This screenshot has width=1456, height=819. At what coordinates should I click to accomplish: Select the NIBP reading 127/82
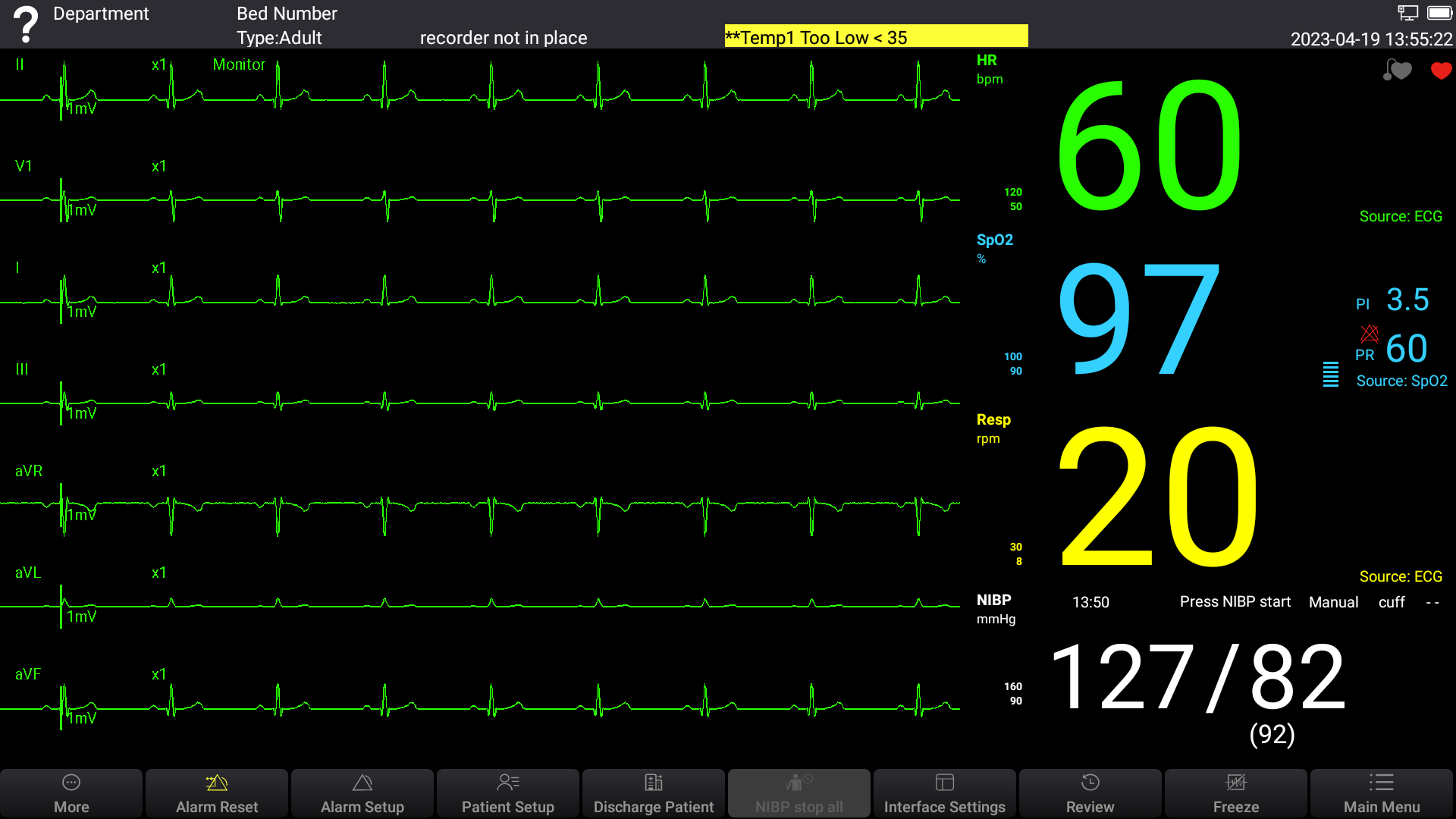1198,677
